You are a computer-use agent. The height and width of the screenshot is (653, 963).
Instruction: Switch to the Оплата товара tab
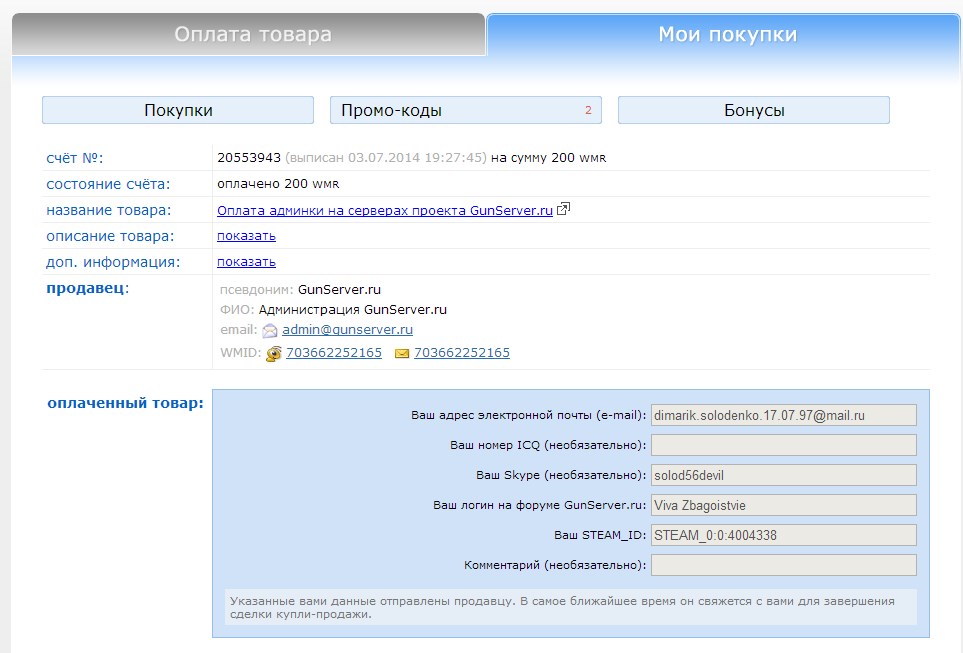point(252,35)
